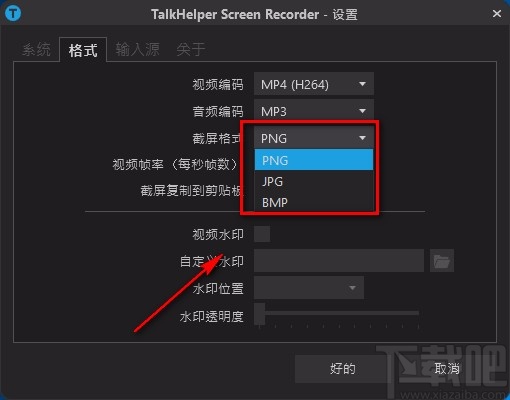Click the 水印透明度 label text
The height and width of the screenshot is (400, 510).
click(211, 316)
